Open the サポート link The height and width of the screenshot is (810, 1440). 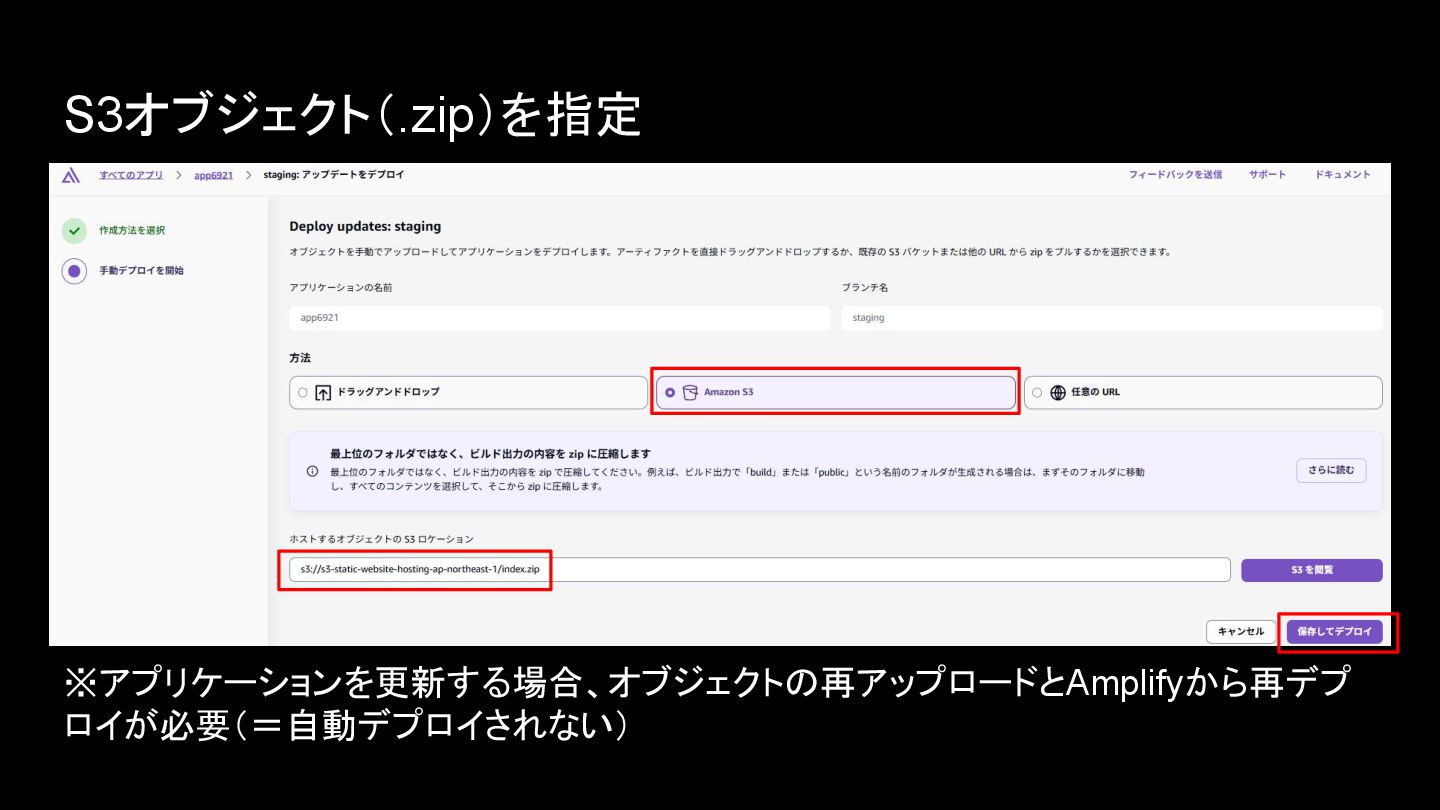1267,175
